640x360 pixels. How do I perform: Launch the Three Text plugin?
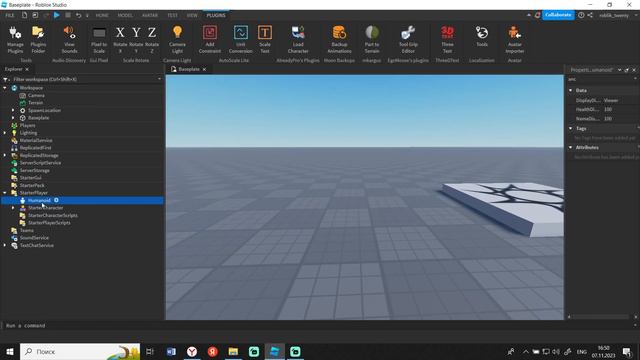447,40
